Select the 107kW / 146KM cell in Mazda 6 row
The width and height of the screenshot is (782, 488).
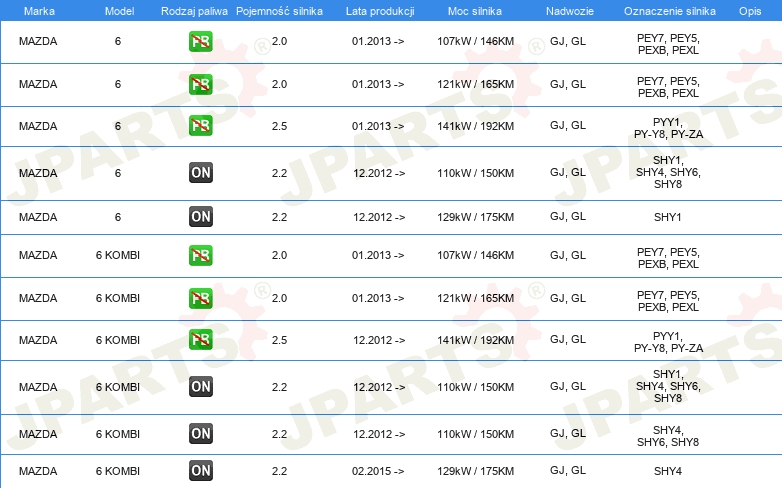[x=475, y=41]
